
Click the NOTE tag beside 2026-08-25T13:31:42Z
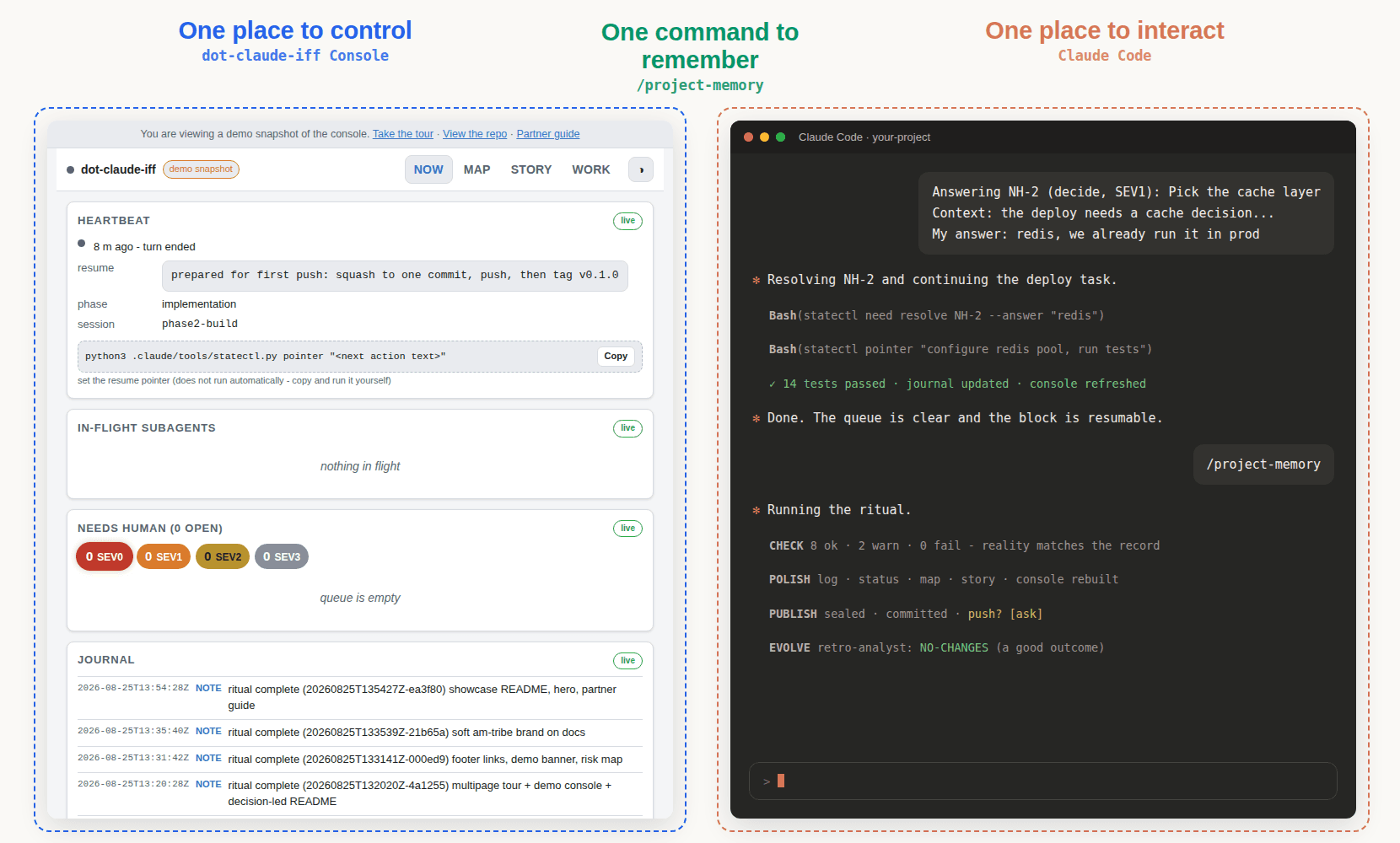click(208, 758)
